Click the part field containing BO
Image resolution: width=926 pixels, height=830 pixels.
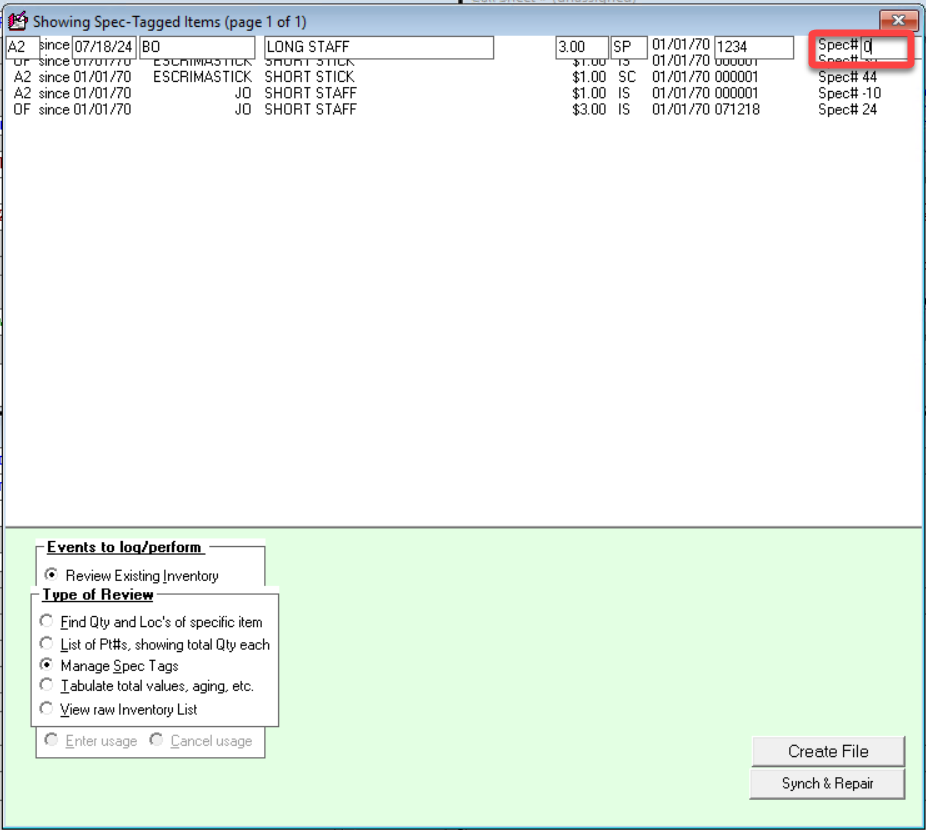(197, 47)
